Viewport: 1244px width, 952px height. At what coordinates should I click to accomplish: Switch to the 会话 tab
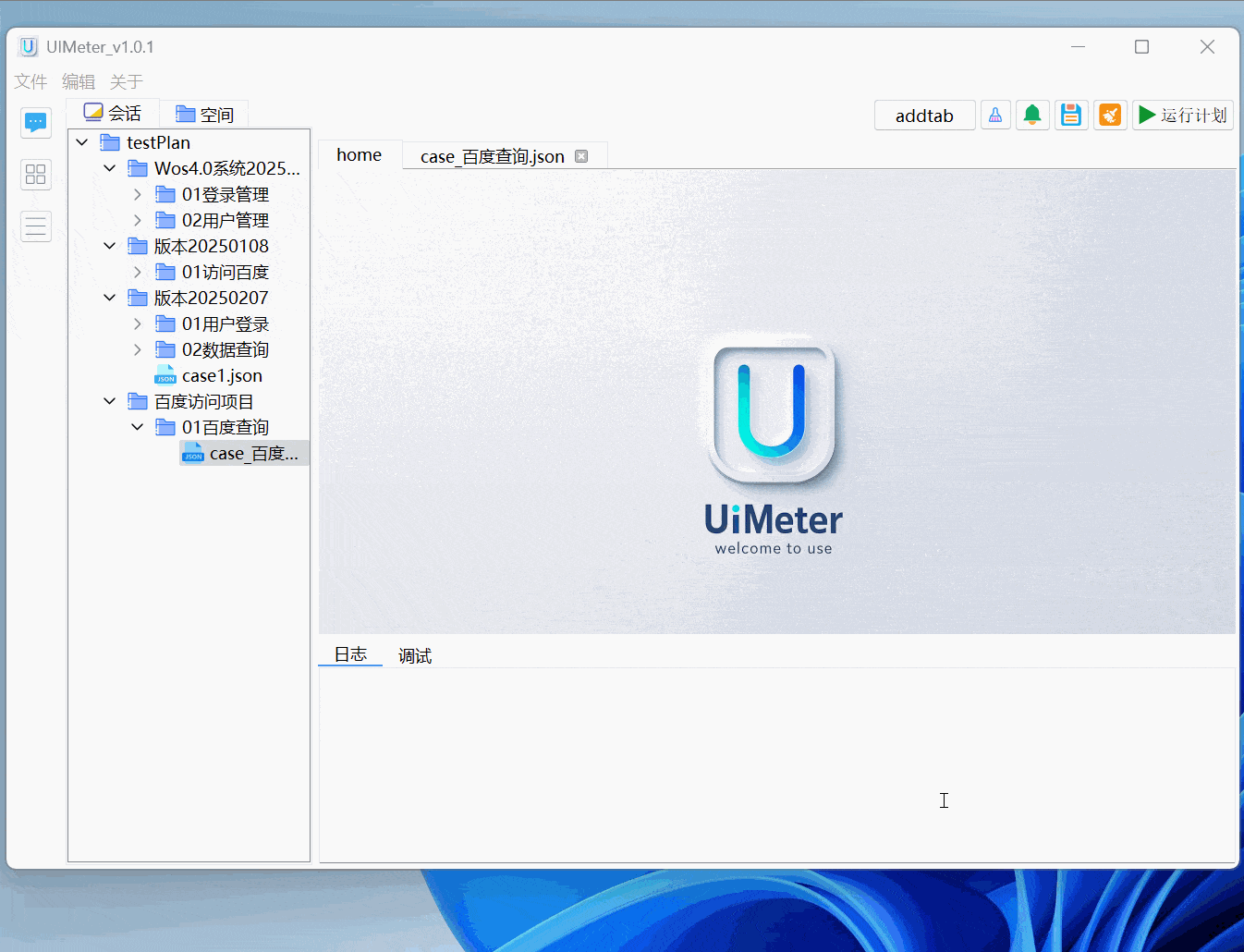(x=113, y=113)
